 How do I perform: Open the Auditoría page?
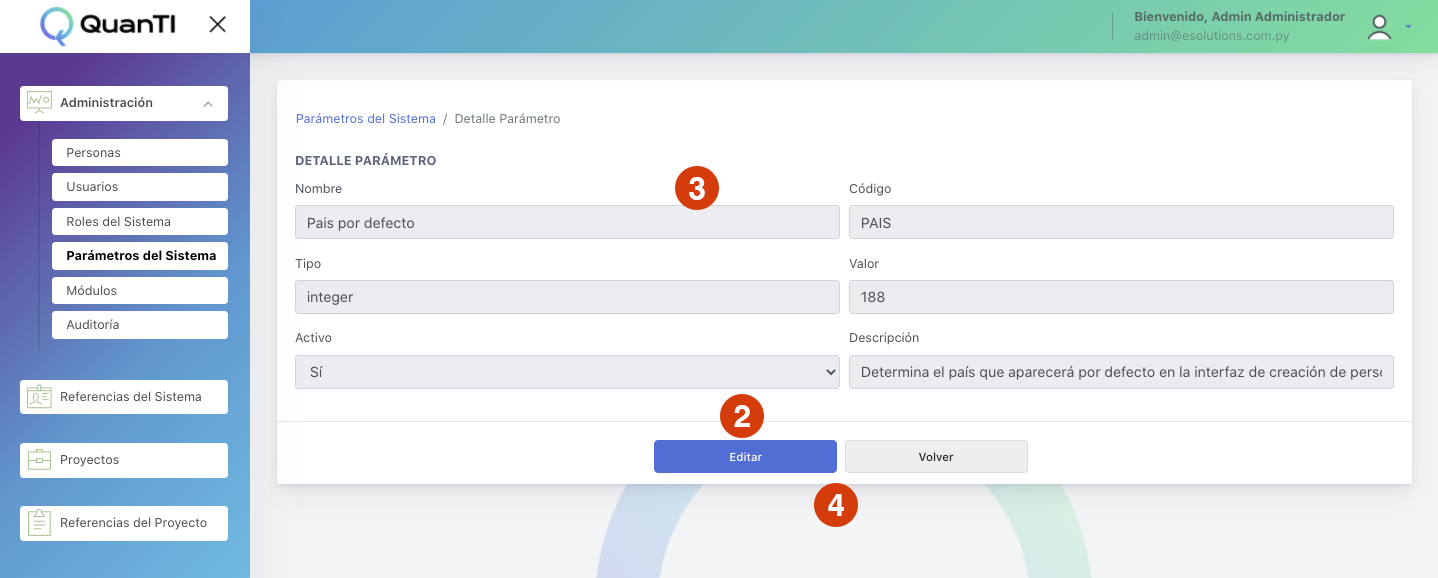point(140,325)
